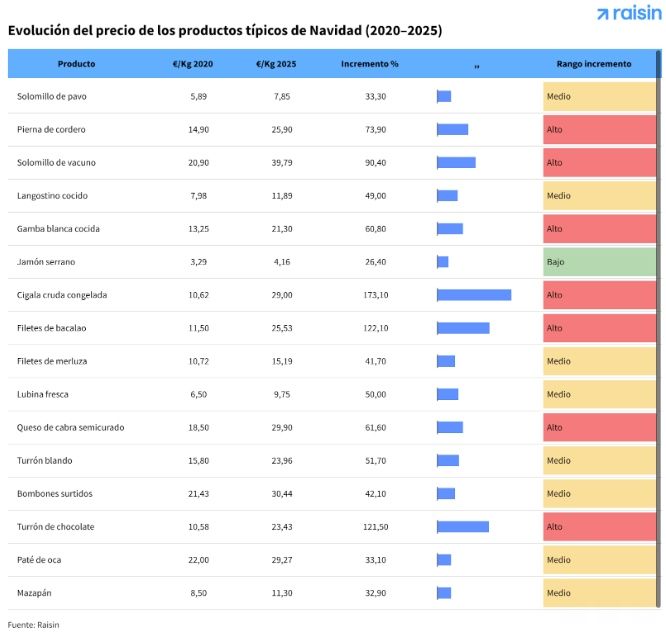The width and height of the screenshot is (666, 636).
Task: Click the blue bar for Cigala cruda congelada
Action: (x=474, y=295)
